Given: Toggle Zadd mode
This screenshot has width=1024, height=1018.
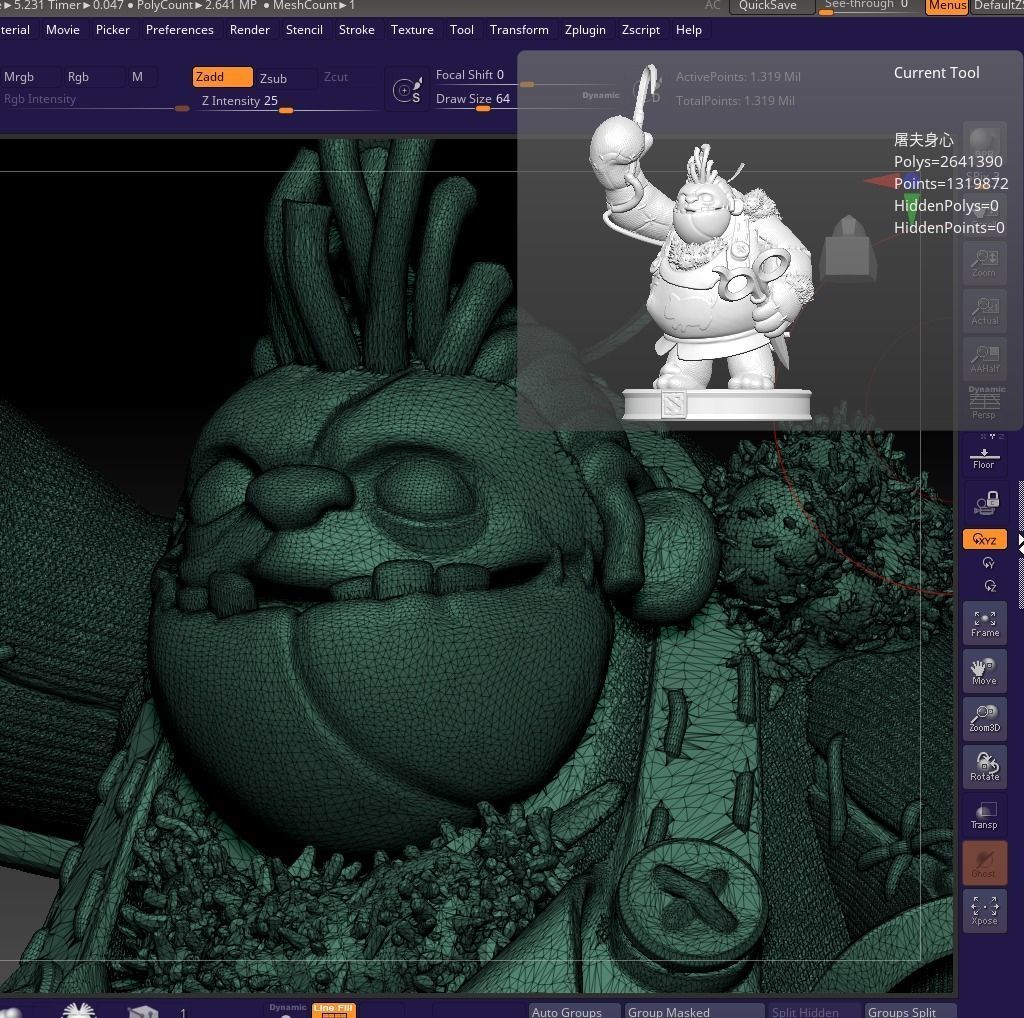Looking at the screenshot, I should point(222,77).
